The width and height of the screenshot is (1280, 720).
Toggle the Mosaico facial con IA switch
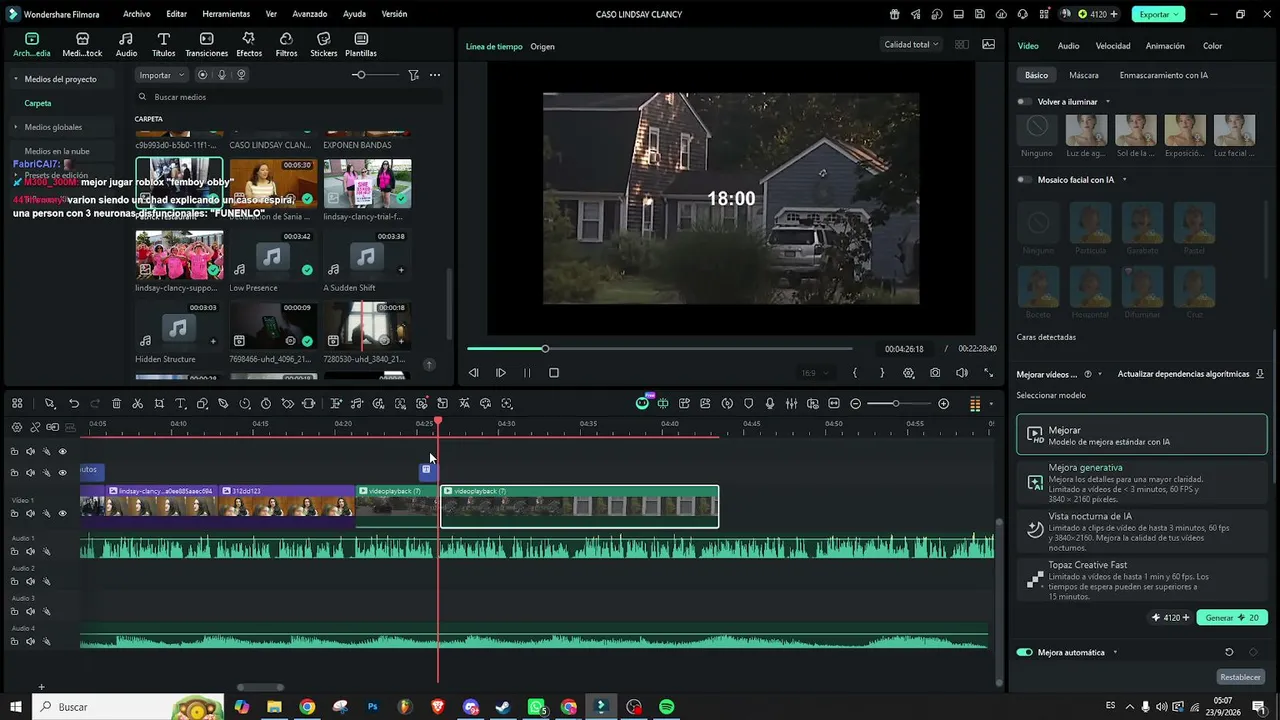click(x=1024, y=180)
